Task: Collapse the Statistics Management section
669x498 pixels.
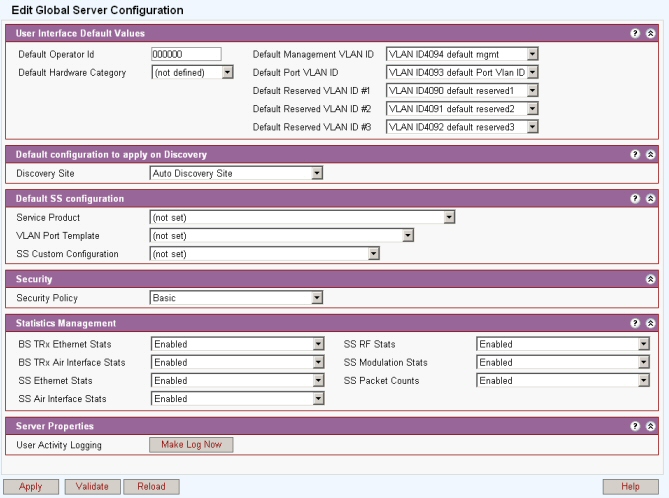Action: coord(651,324)
